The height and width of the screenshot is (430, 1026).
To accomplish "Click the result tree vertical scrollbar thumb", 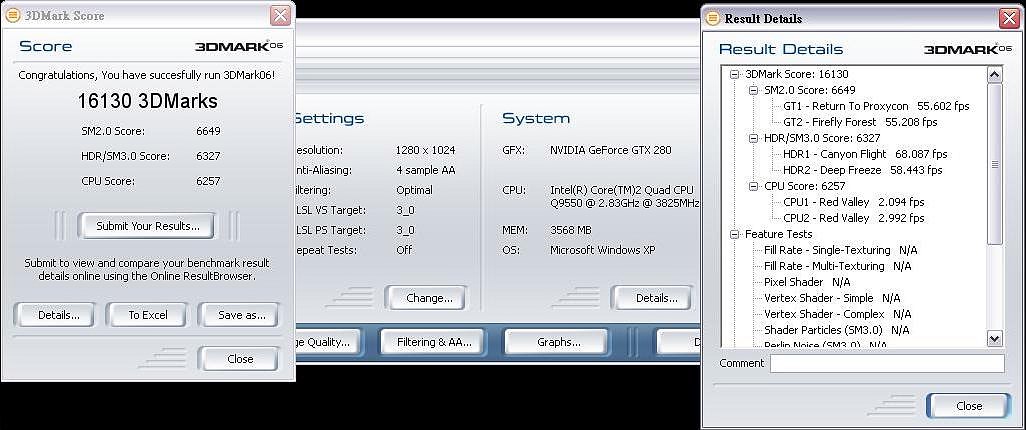I will 995,164.
